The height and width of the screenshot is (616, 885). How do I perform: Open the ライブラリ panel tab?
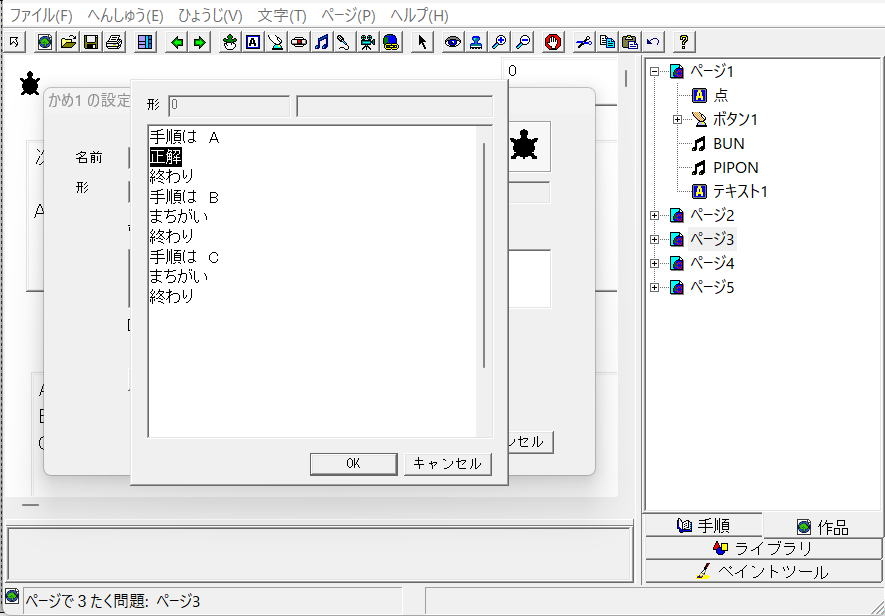coord(763,548)
